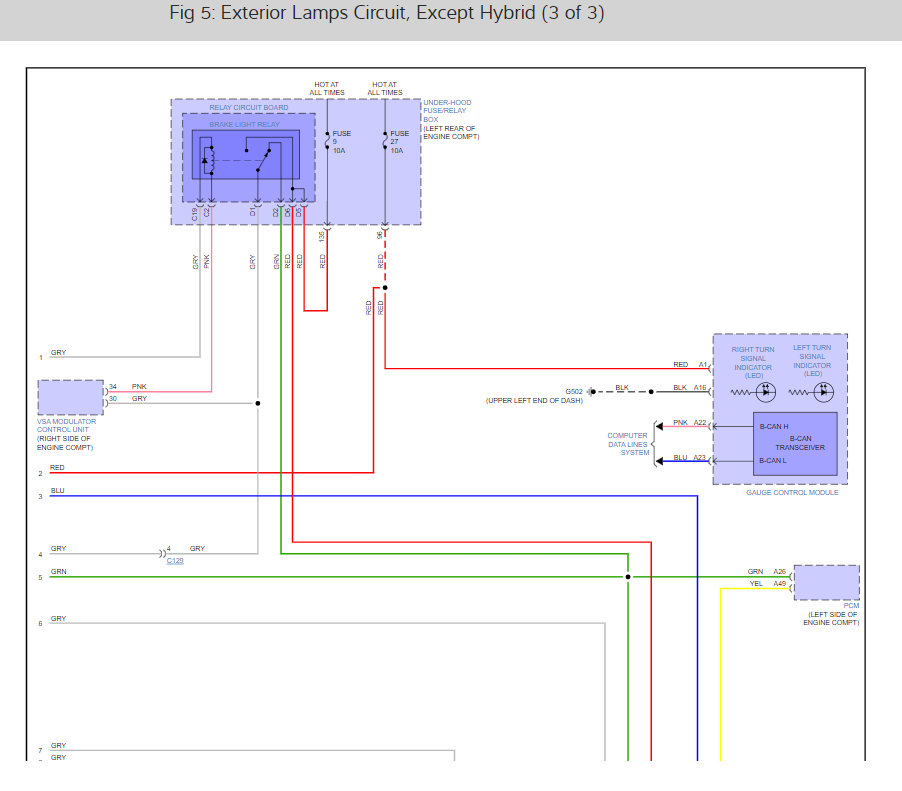Click the Under-Hood Fuse/Relay Box label
The width and height of the screenshot is (902, 791).
[x=448, y=111]
